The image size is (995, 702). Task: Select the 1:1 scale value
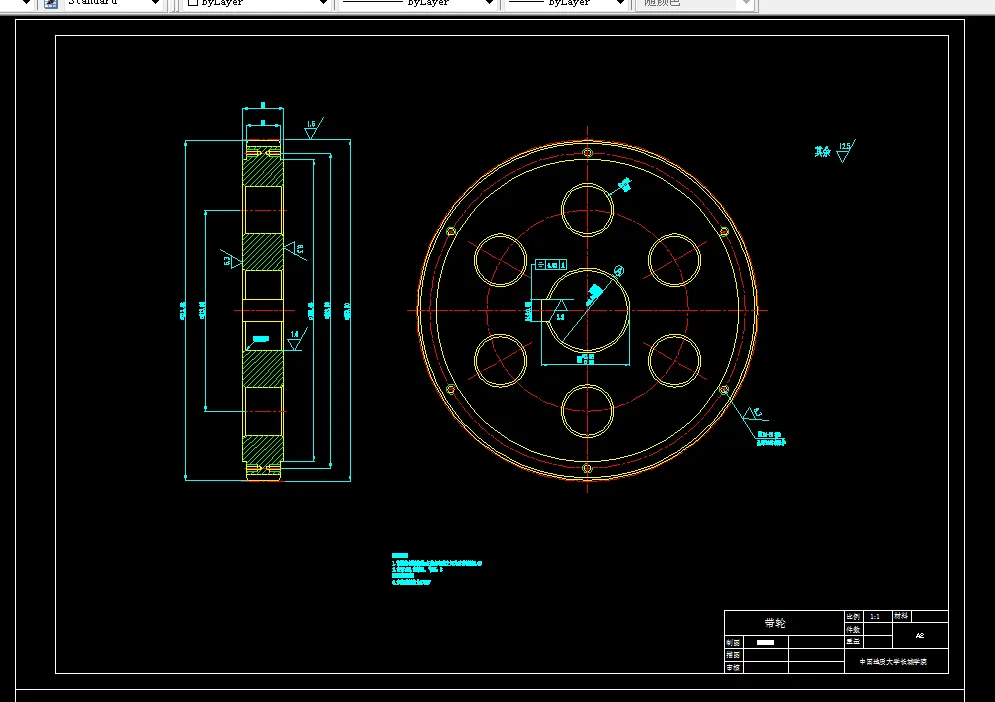pos(875,616)
